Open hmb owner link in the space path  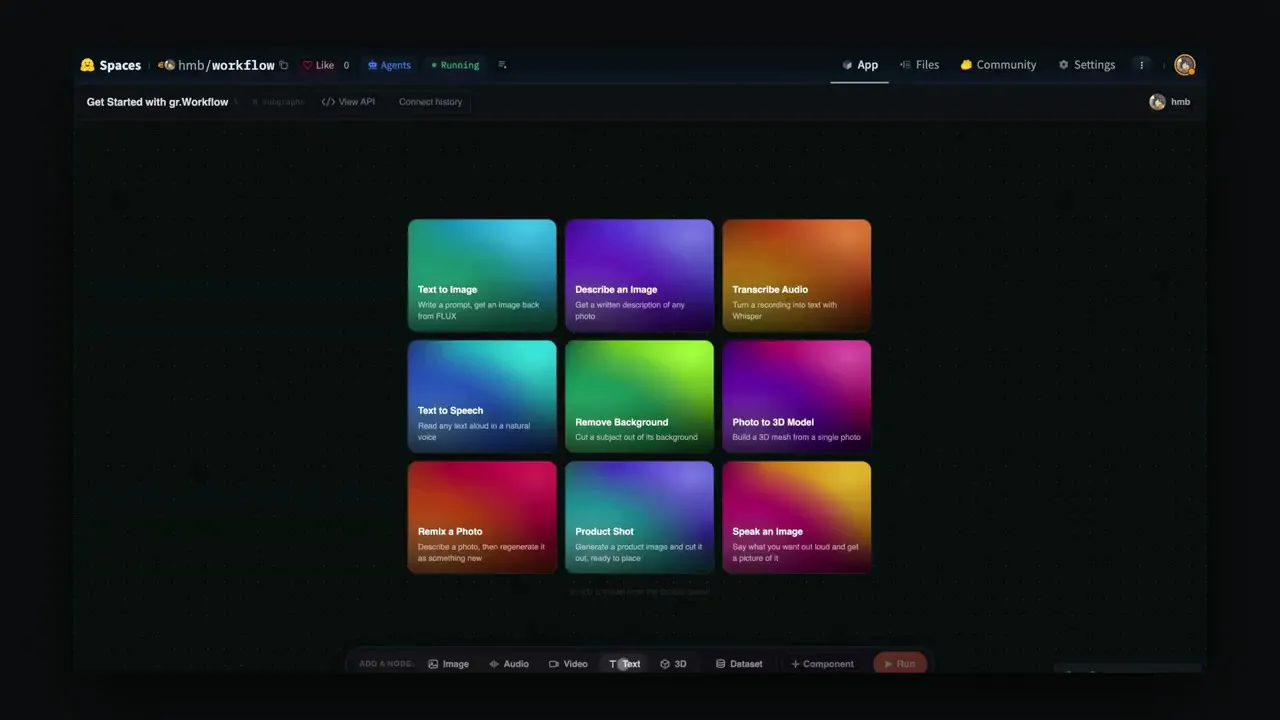[x=191, y=65]
